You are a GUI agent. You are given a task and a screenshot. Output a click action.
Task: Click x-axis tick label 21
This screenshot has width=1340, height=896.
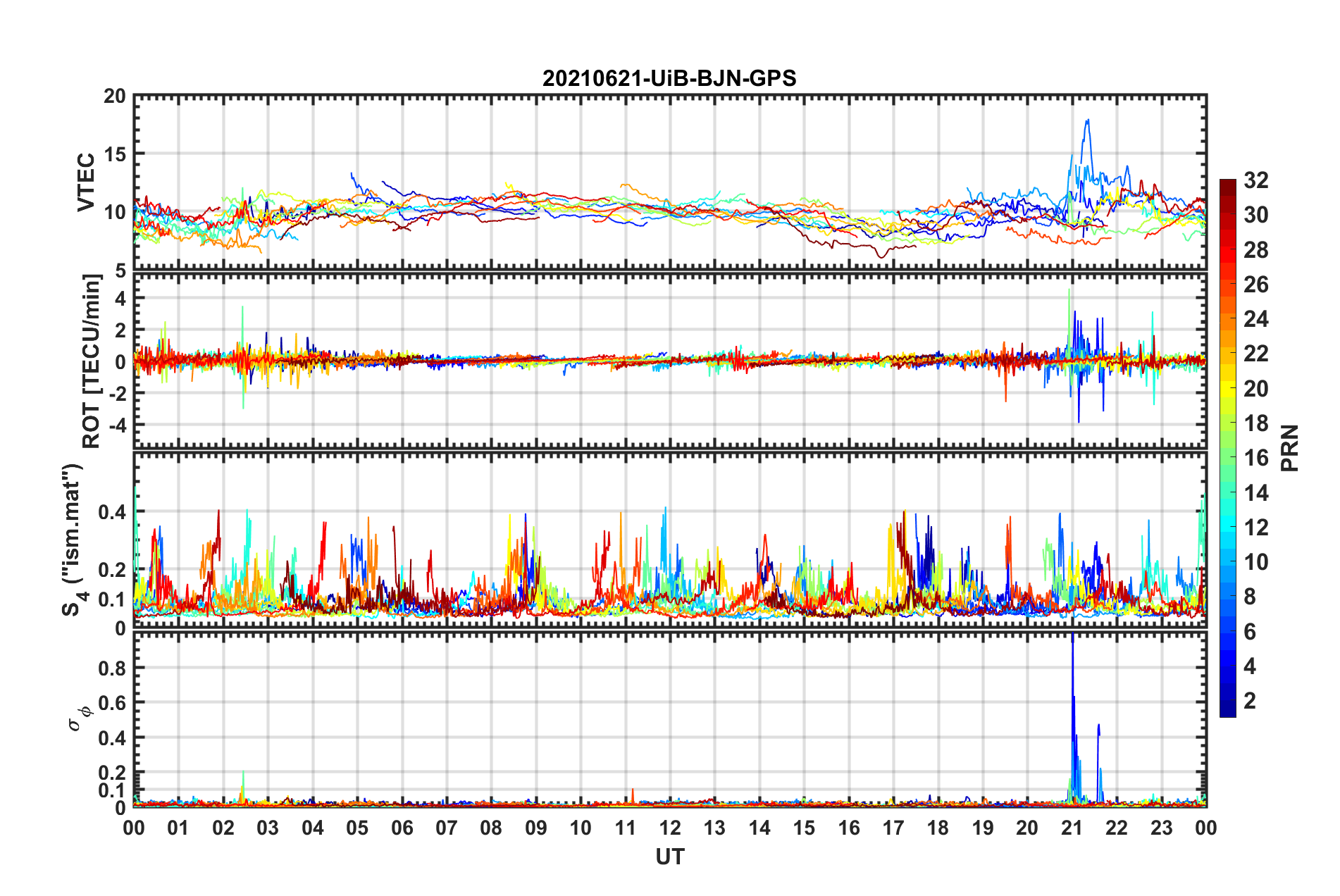pos(1072,828)
